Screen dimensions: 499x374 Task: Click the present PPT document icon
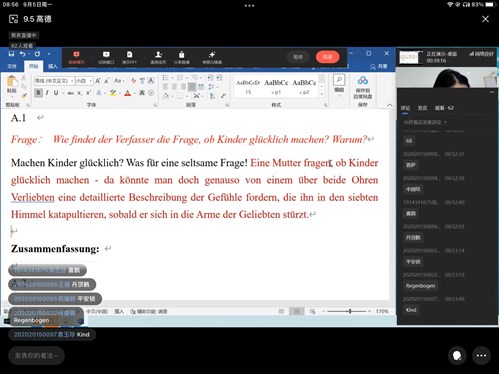point(129,54)
